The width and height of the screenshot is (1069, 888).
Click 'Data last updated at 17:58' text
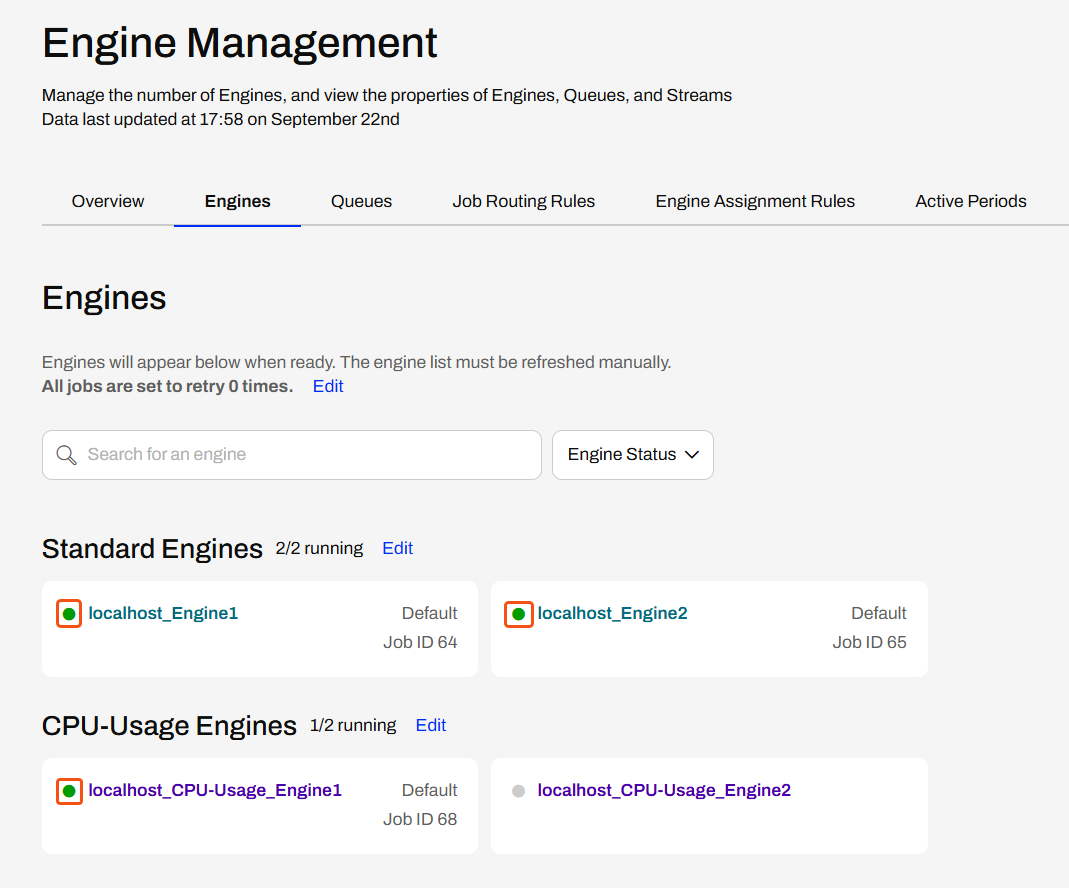(x=142, y=119)
